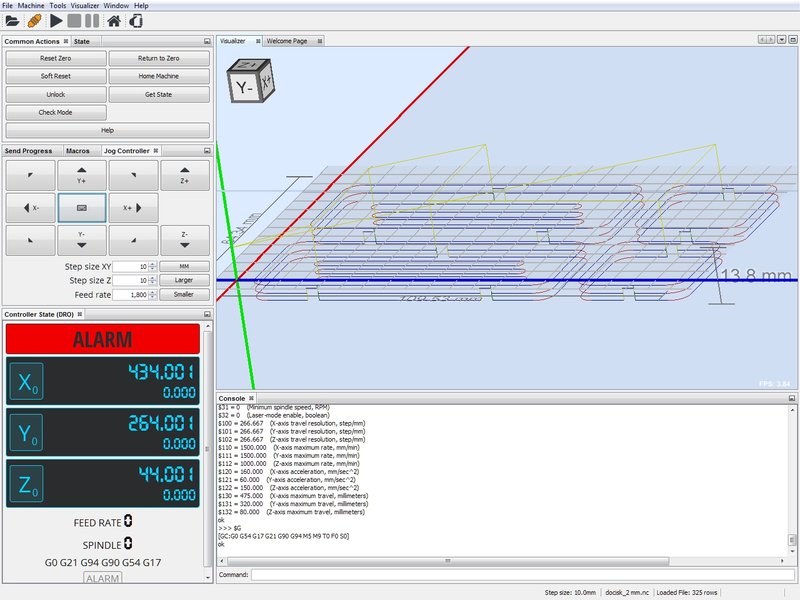The image size is (800, 600).
Task: Click the X0 axis zero button
Action: [27, 381]
